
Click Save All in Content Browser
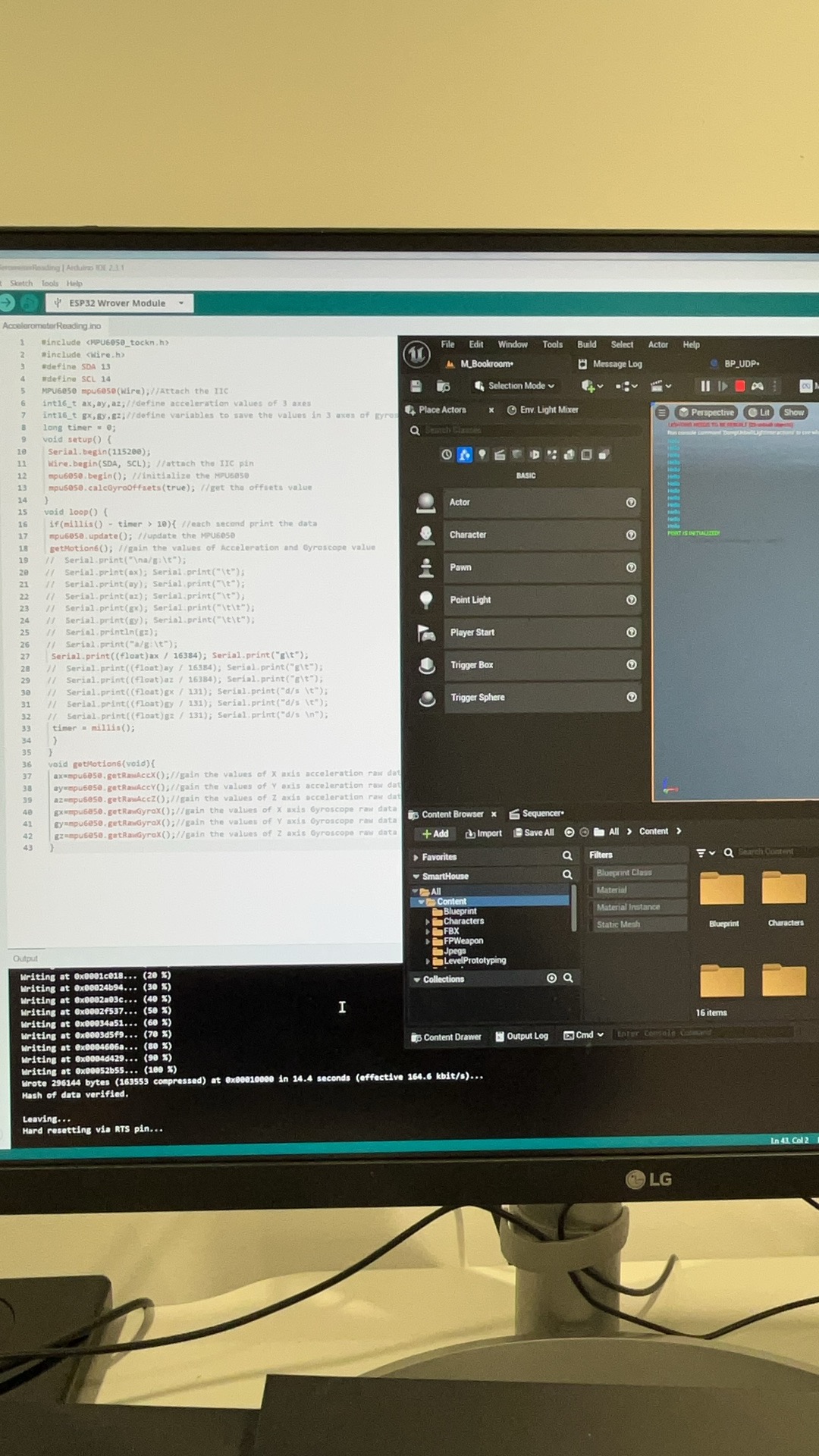(534, 833)
